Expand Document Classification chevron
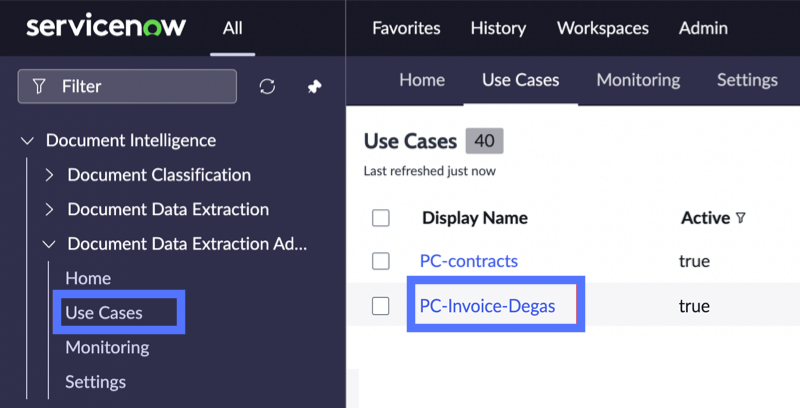The image size is (800, 408). (x=49, y=175)
